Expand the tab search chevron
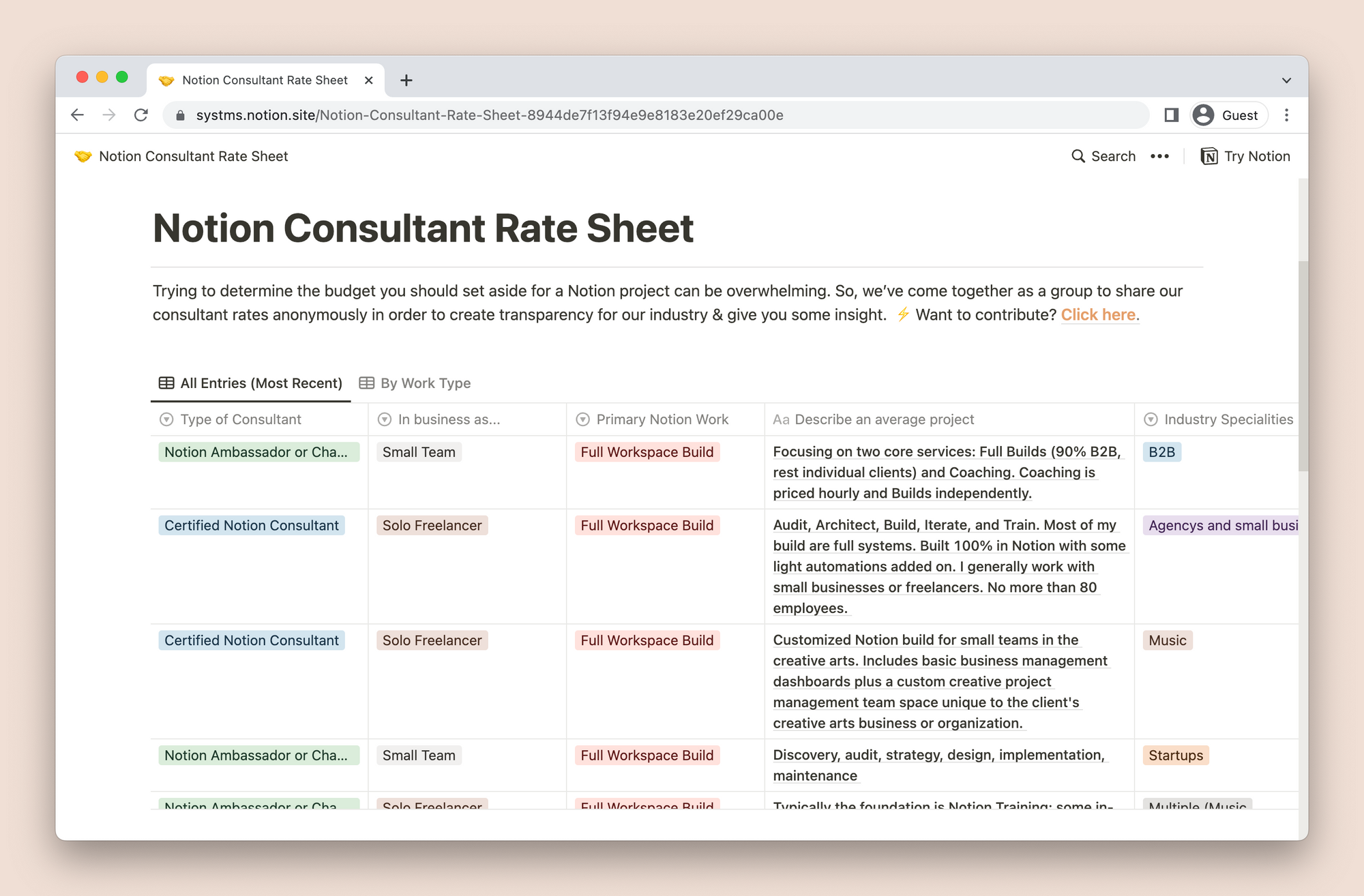The width and height of the screenshot is (1364, 896). pos(1286,80)
